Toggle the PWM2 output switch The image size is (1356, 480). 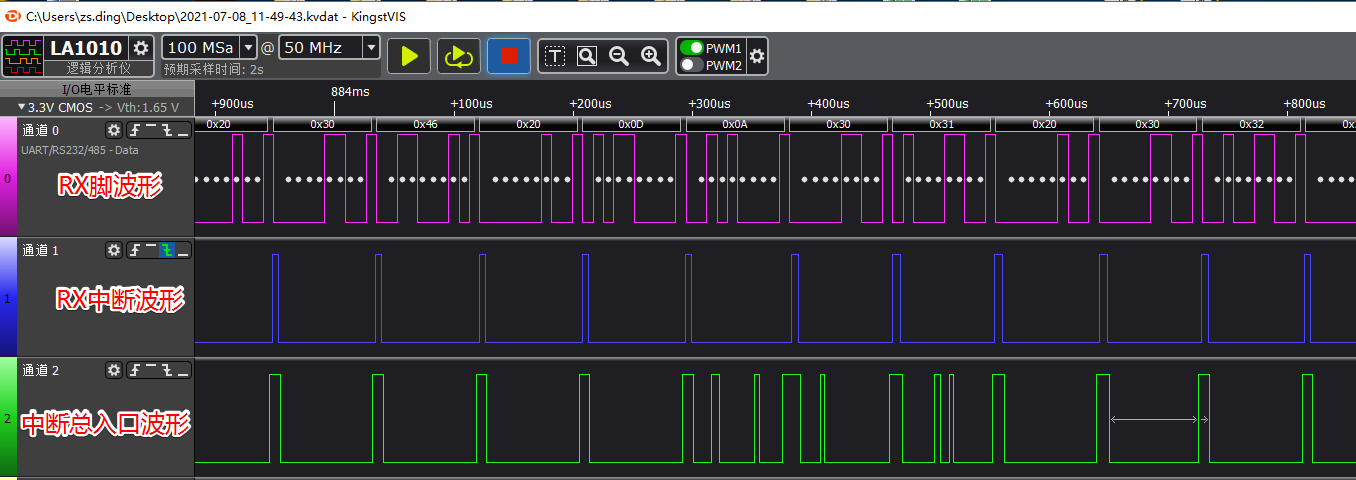pyautogui.click(x=691, y=66)
